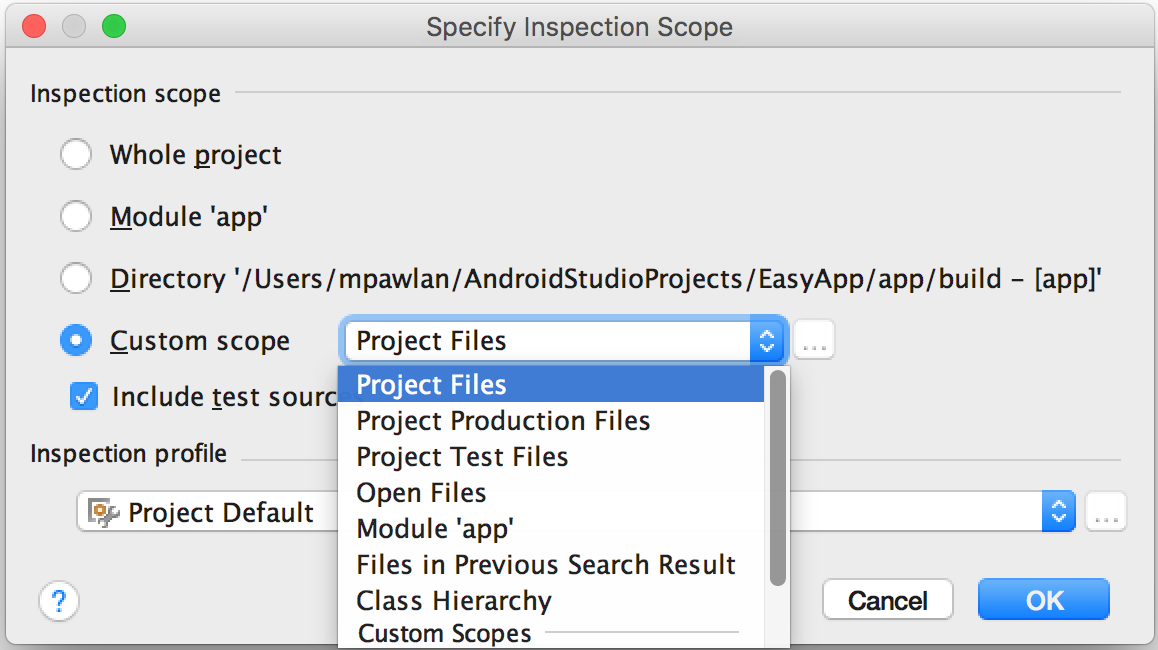
Task: Uncheck Include test sources checkbox
Action: [x=84, y=397]
